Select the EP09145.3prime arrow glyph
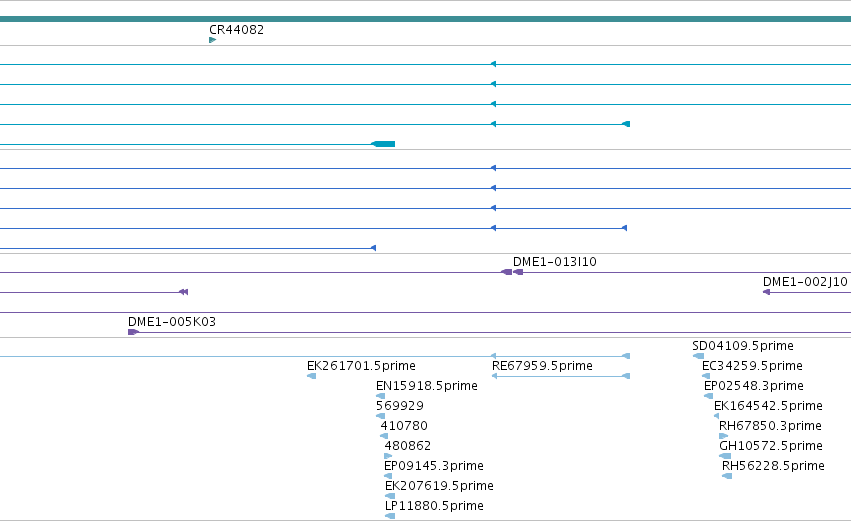The width and height of the screenshot is (851, 521). point(388,476)
